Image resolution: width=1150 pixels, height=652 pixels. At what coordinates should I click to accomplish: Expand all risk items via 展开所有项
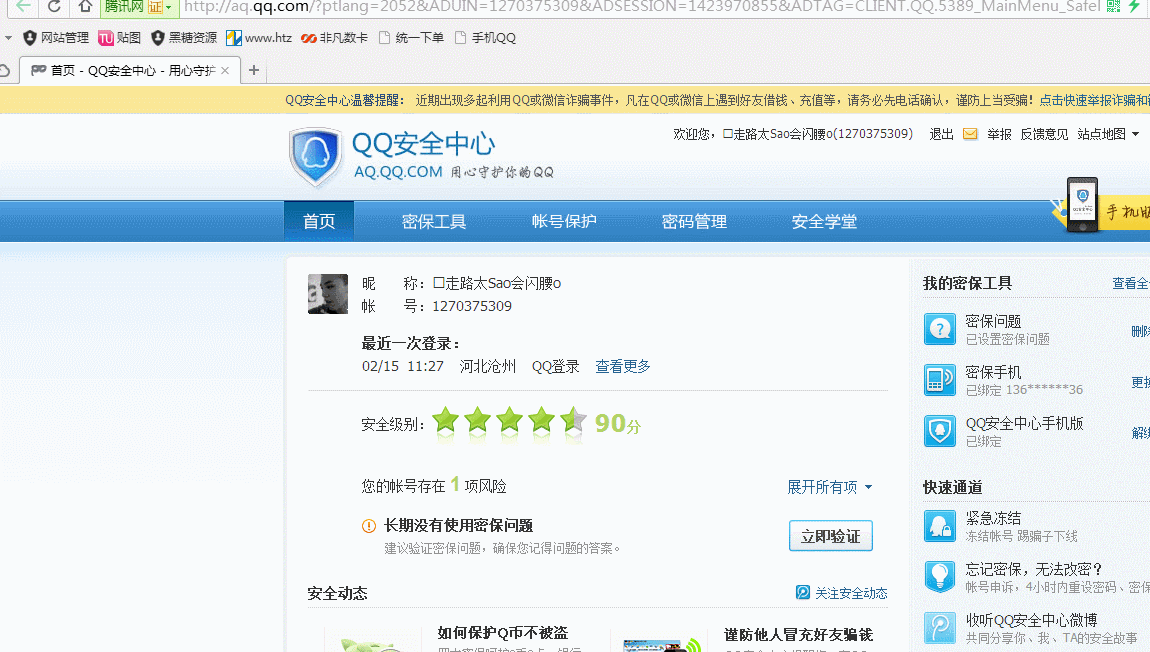point(829,487)
